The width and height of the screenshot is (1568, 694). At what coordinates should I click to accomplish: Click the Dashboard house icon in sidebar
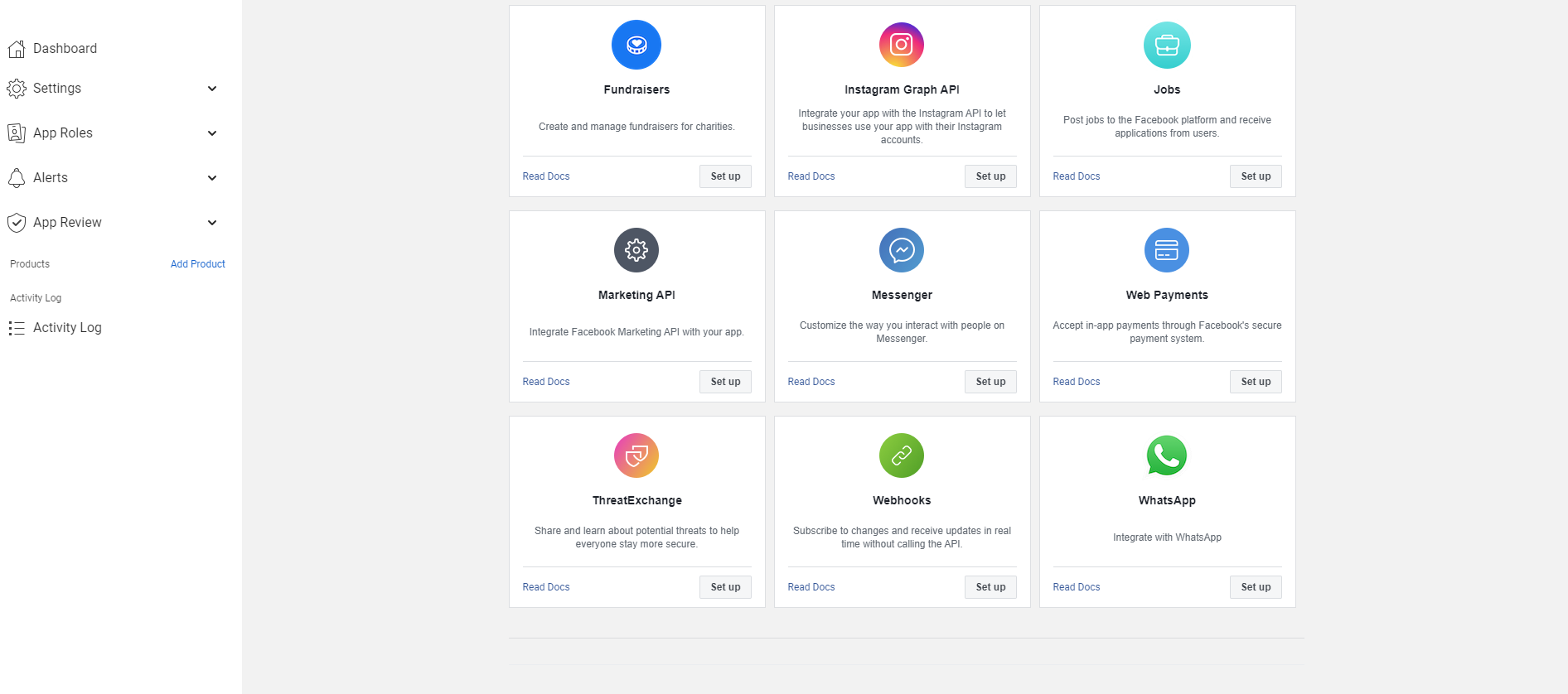tap(17, 49)
